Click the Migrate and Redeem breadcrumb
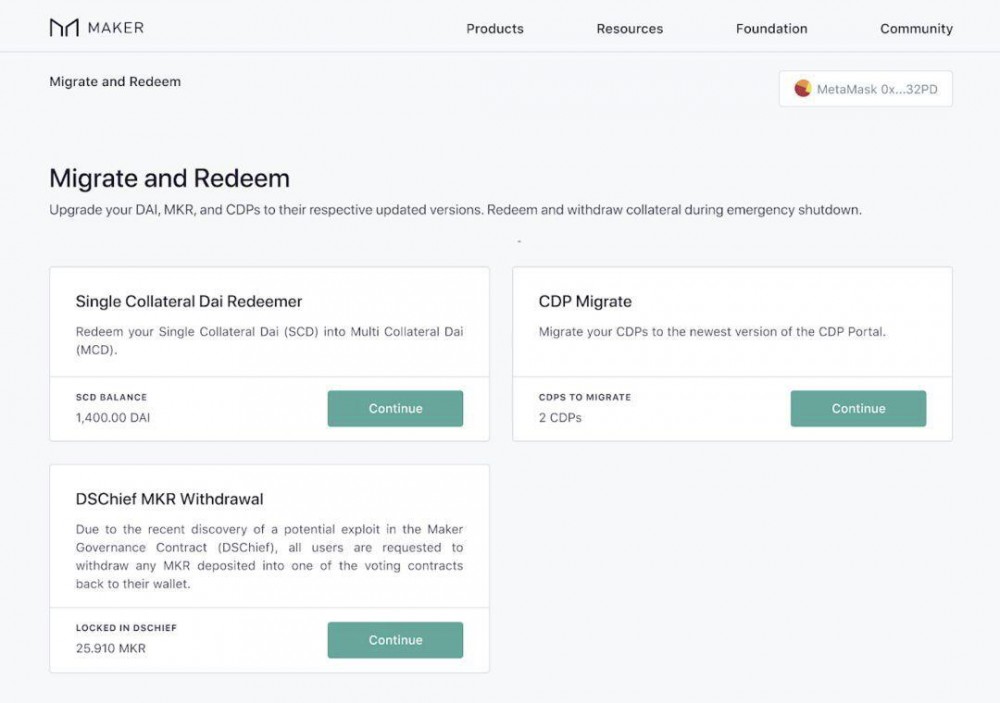 115,81
